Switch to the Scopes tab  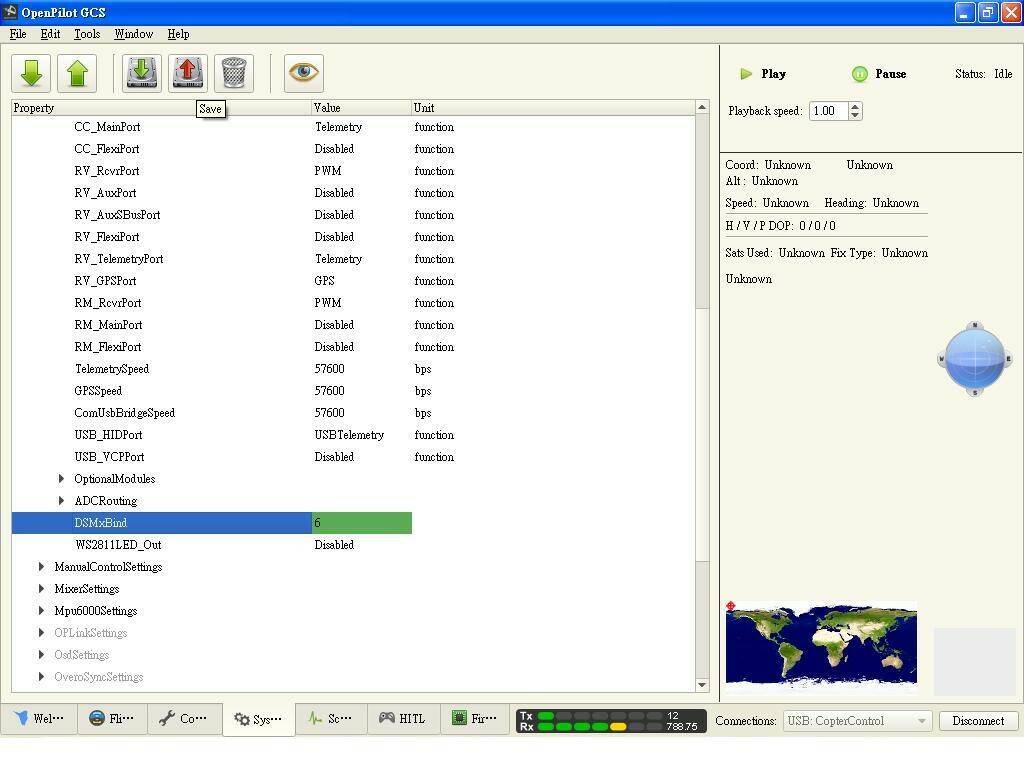[332, 719]
